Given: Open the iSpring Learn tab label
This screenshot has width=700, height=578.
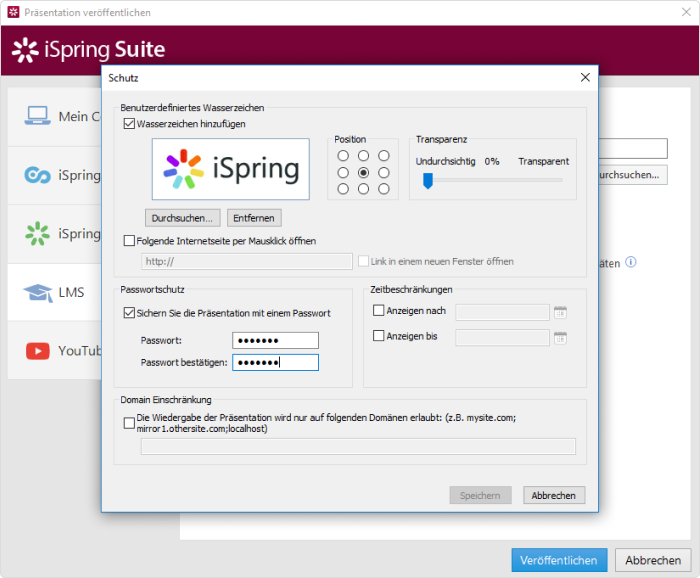Looking at the screenshot, I should [x=79, y=234].
